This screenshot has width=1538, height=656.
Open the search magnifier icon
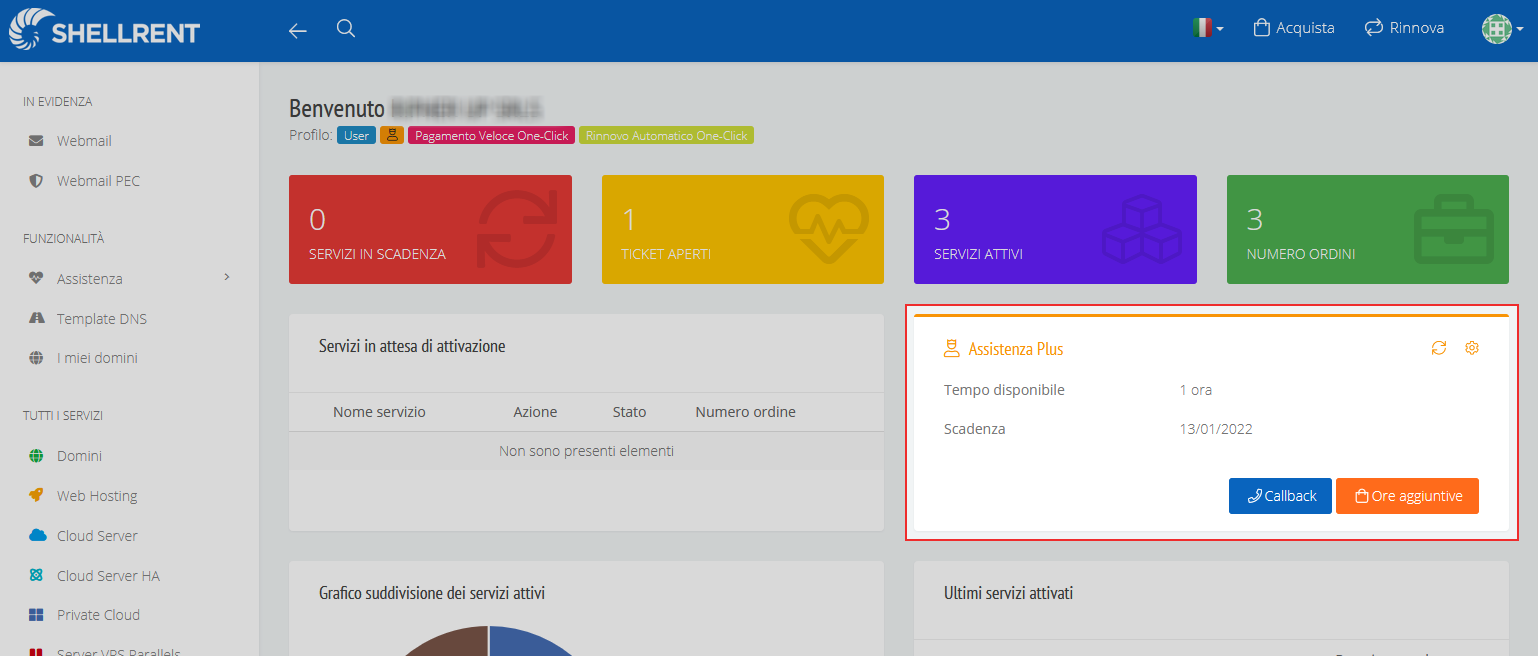click(346, 28)
